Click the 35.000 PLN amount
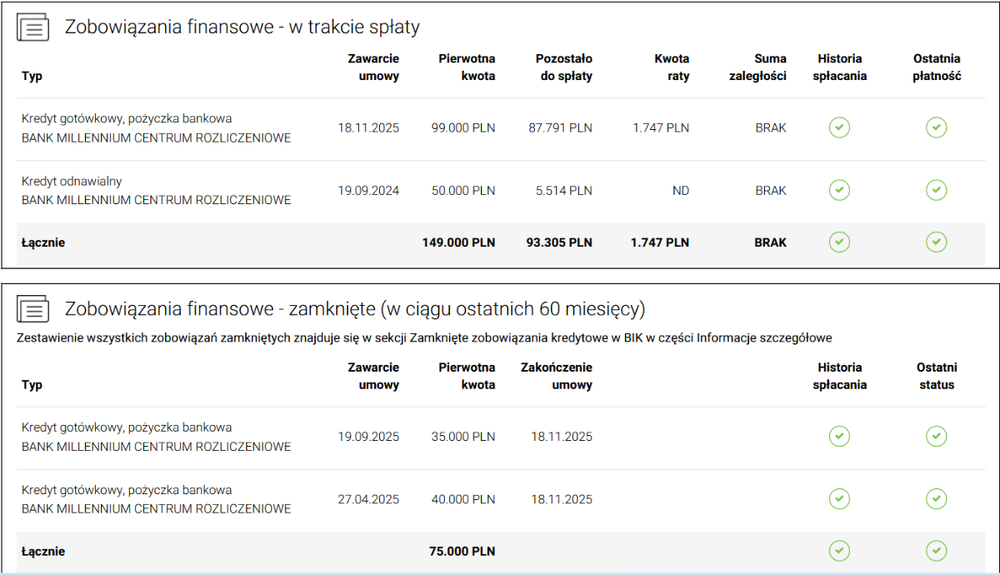Screen dimensions: 1000x575 (463, 437)
